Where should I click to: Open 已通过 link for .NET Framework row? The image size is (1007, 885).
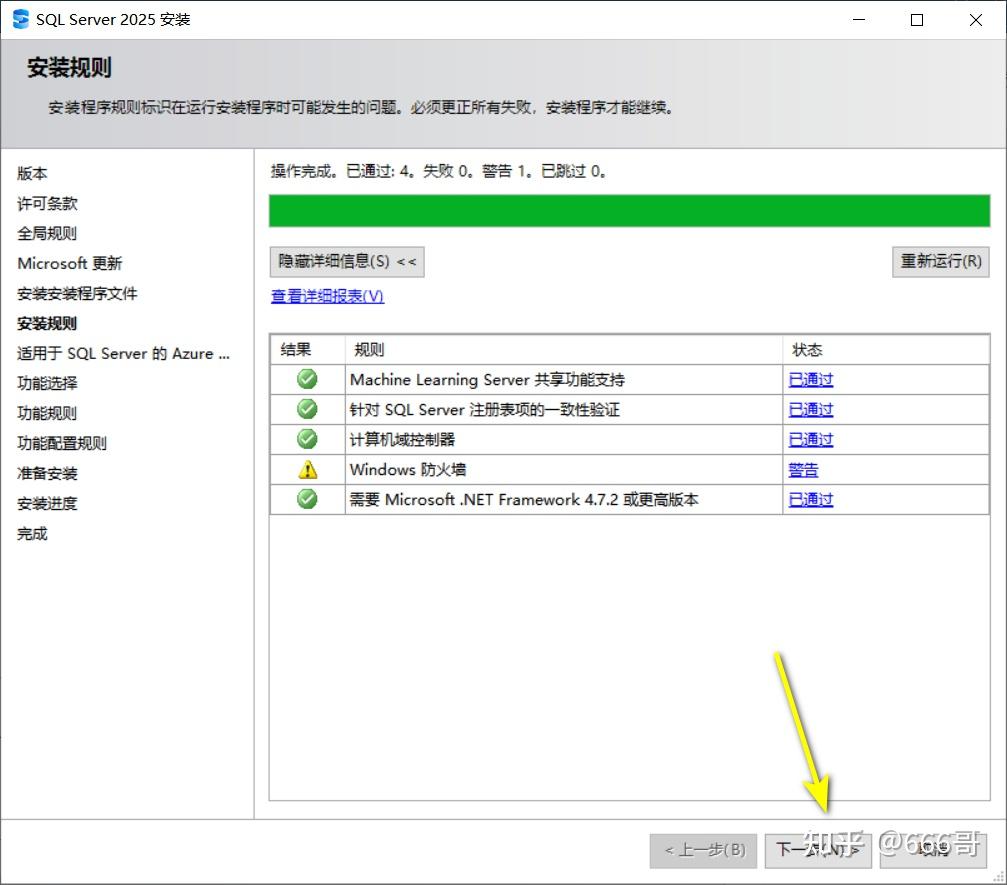tap(810, 500)
